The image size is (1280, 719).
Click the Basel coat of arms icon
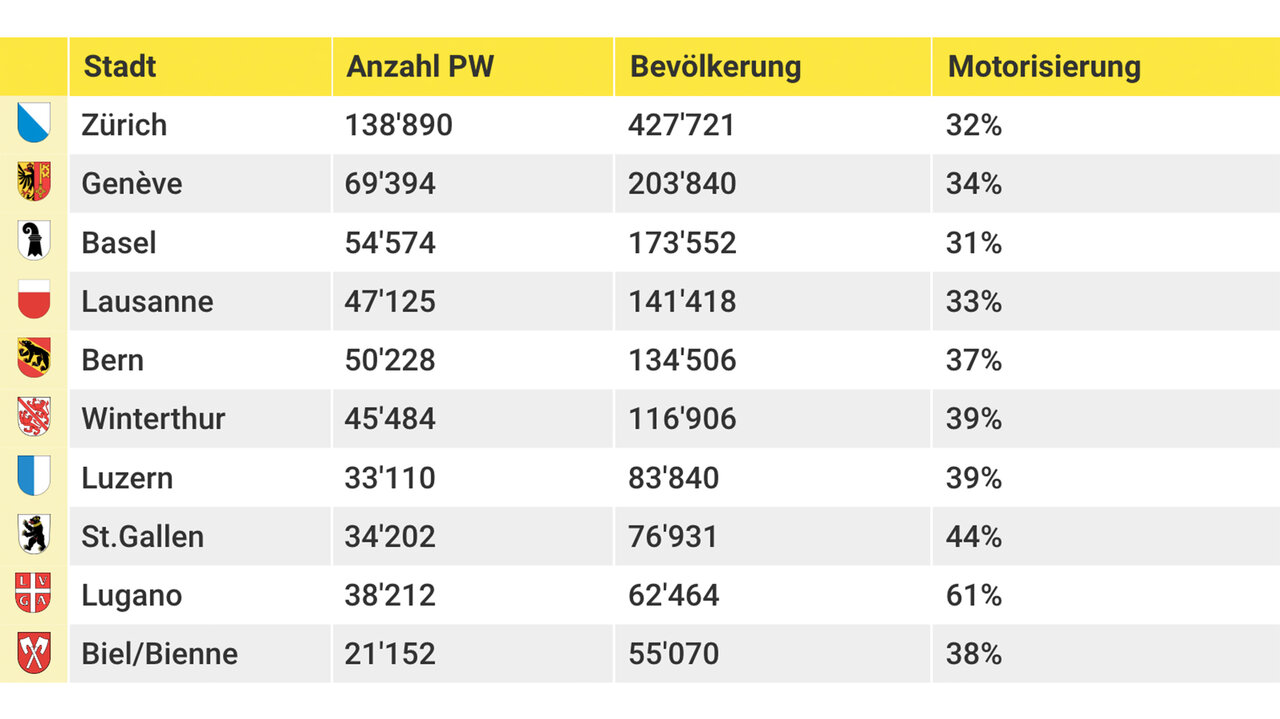click(33, 241)
